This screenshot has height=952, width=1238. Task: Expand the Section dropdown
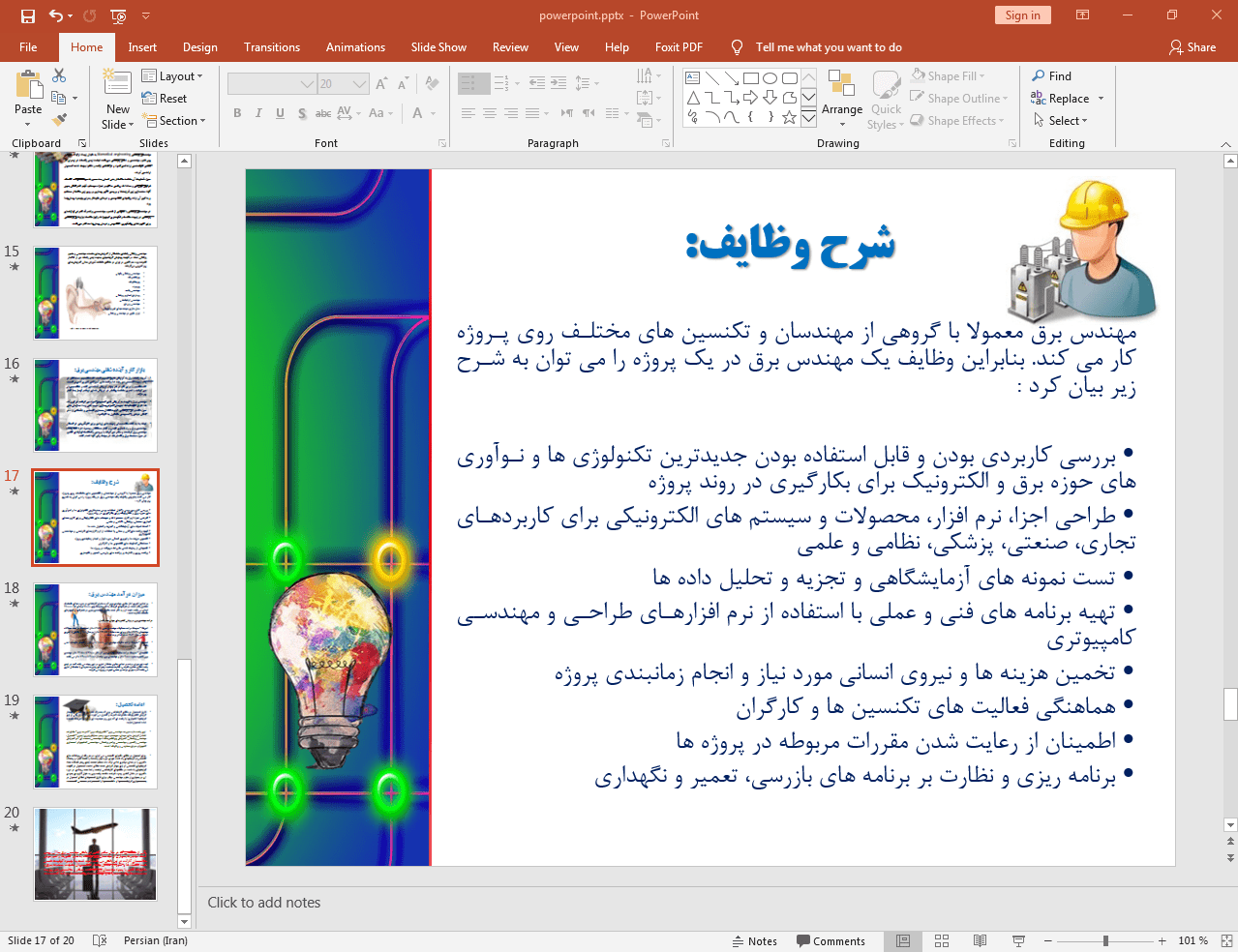point(174,121)
